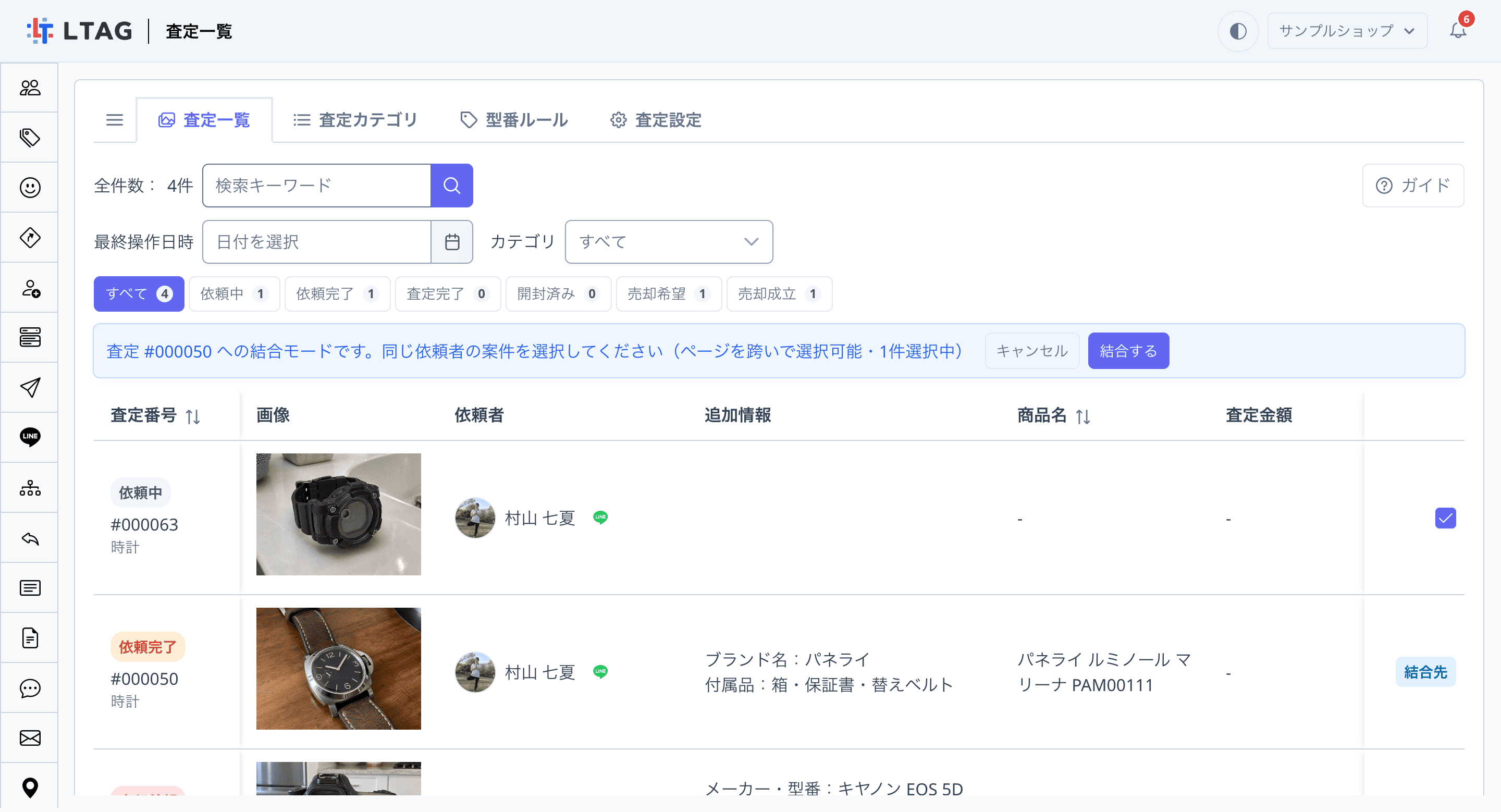This screenshot has height=812, width=1501.
Task: Select the 査定一覧 tab
Action: click(204, 120)
